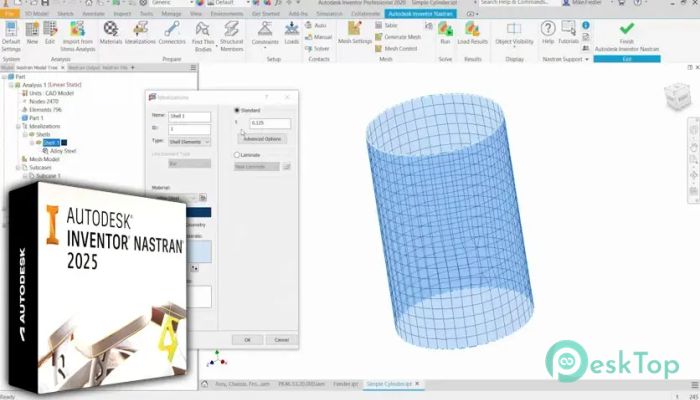Run the Nastran solver
The width and height of the screenshot is (700, 400).
click(445, 33)
